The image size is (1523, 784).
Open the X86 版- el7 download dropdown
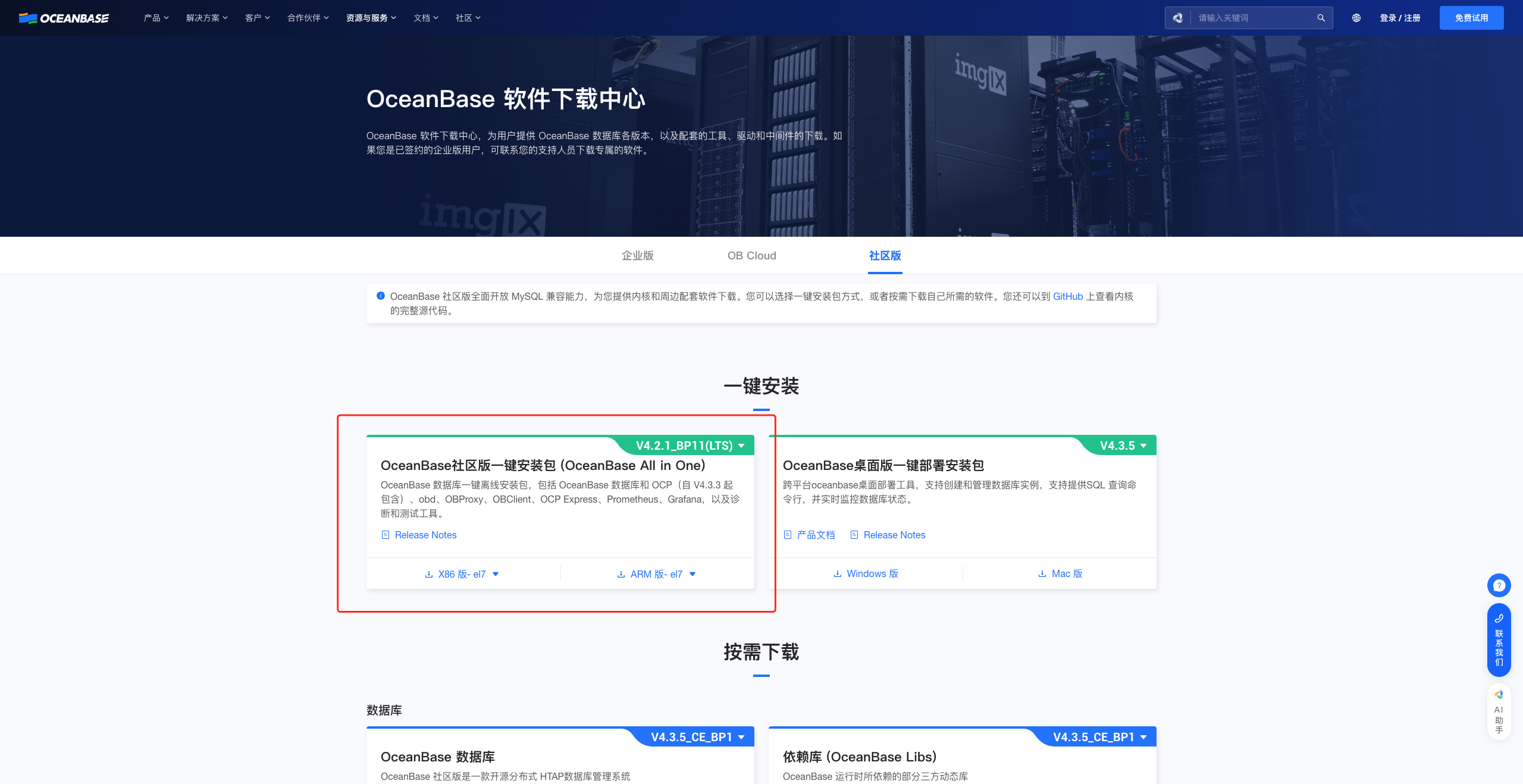(x=462, y=574)
